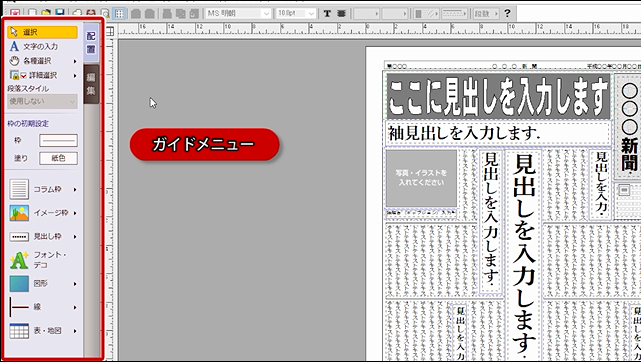Open help with the question mark icon

[x=507, y=13]
